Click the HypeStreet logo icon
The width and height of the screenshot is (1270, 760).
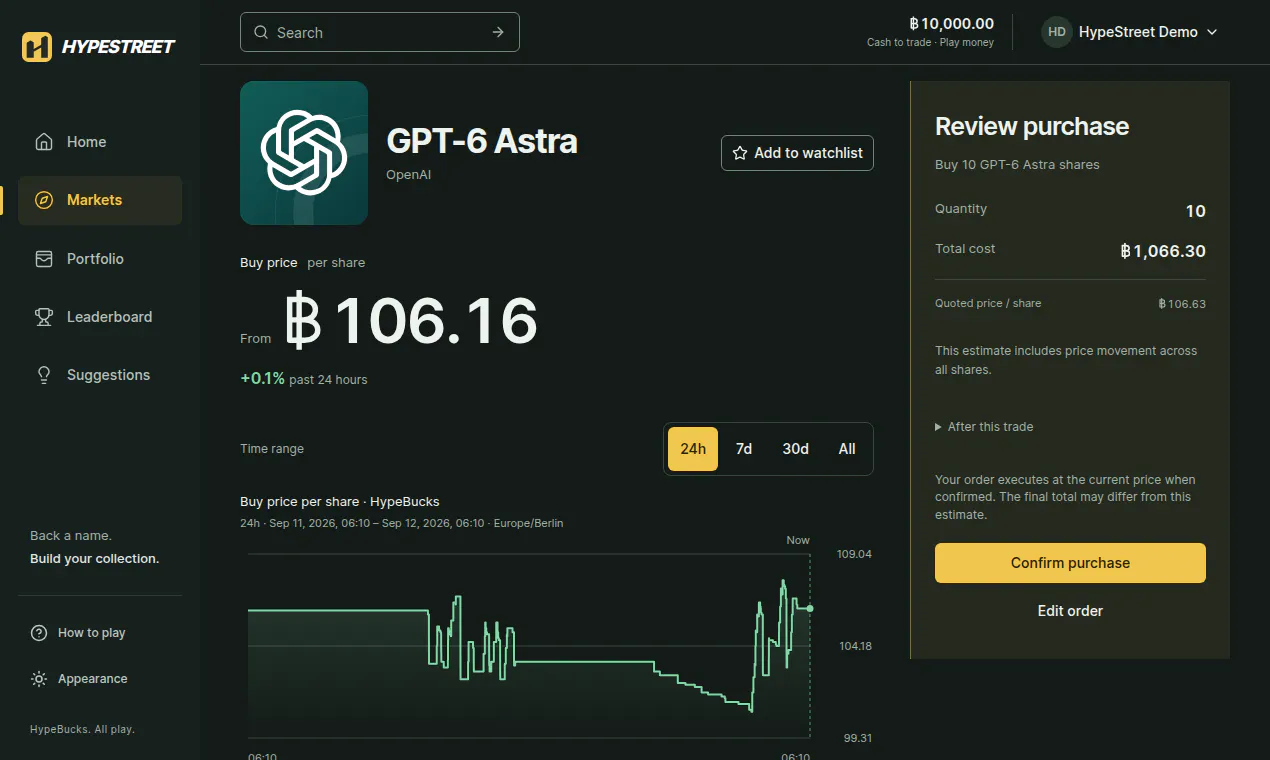coord(37,46)
